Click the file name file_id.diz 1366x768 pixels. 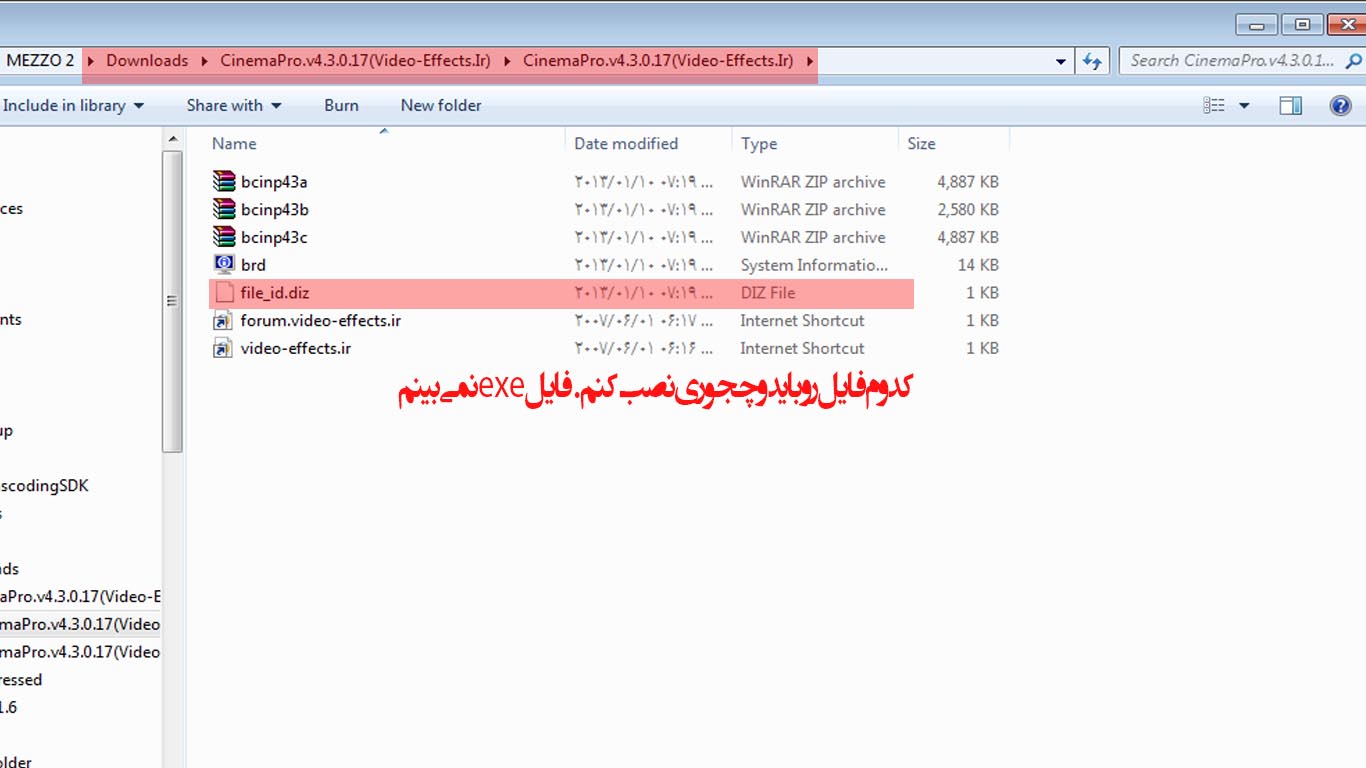(275, 293)
